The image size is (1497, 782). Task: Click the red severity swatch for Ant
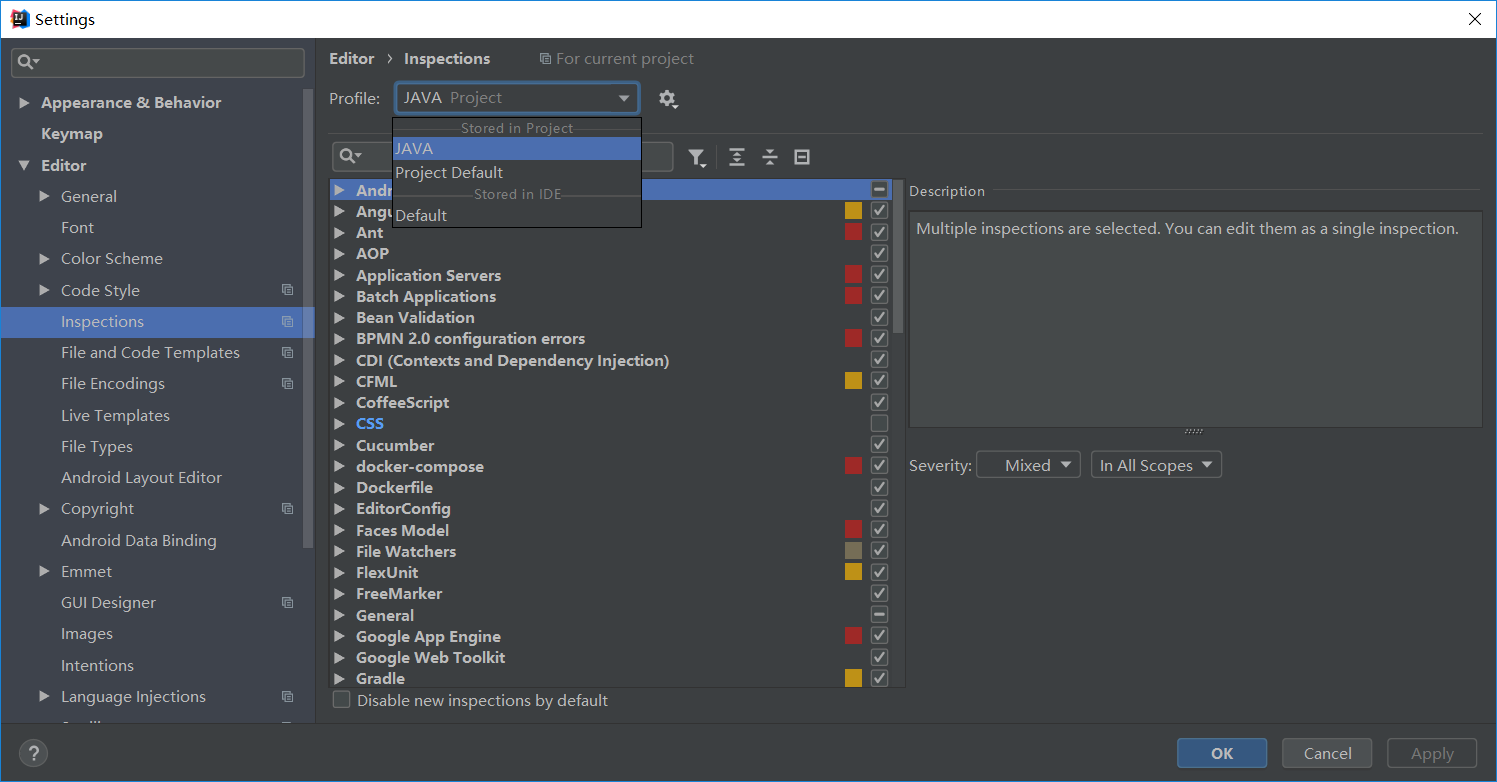click(853, 232)
